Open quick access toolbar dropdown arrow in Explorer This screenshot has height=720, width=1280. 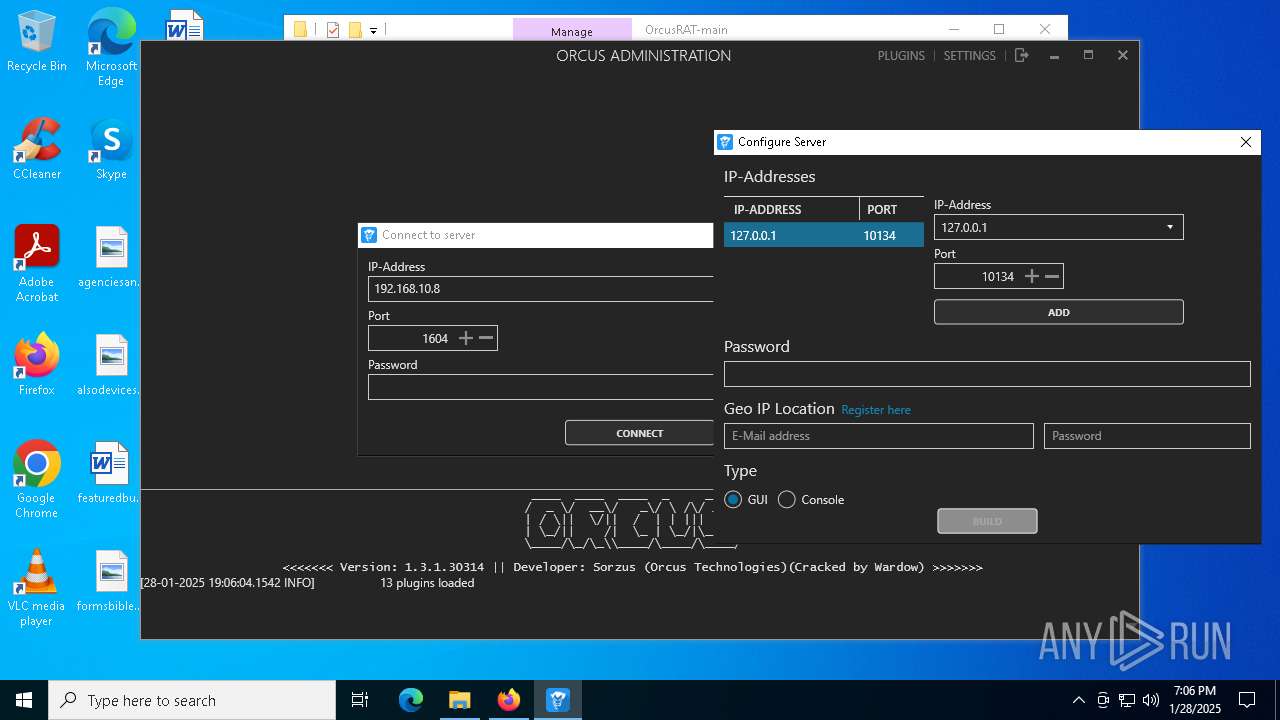click(373, 31)
